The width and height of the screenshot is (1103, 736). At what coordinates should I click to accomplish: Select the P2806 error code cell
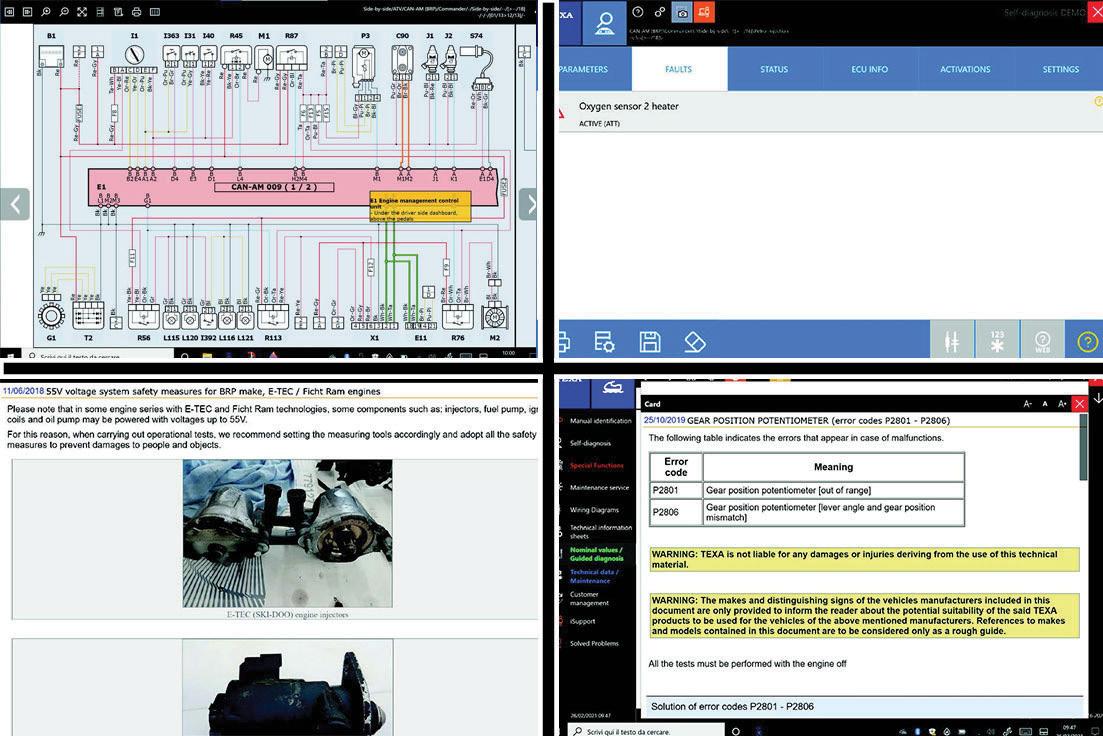(676, 512)
